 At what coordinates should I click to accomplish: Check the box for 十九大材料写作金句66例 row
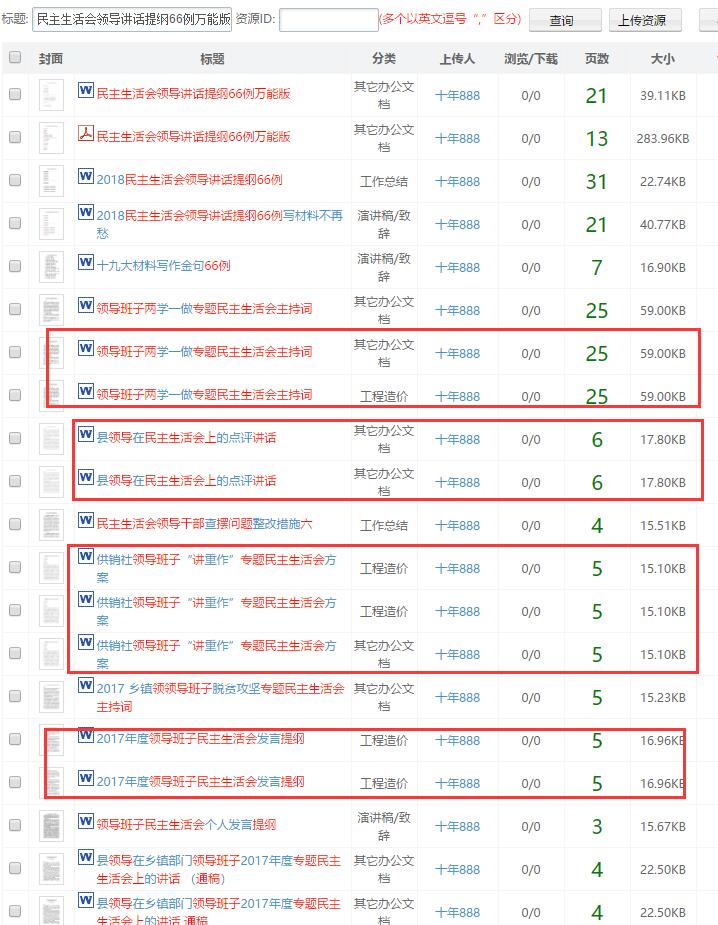(x=15, y=266)
